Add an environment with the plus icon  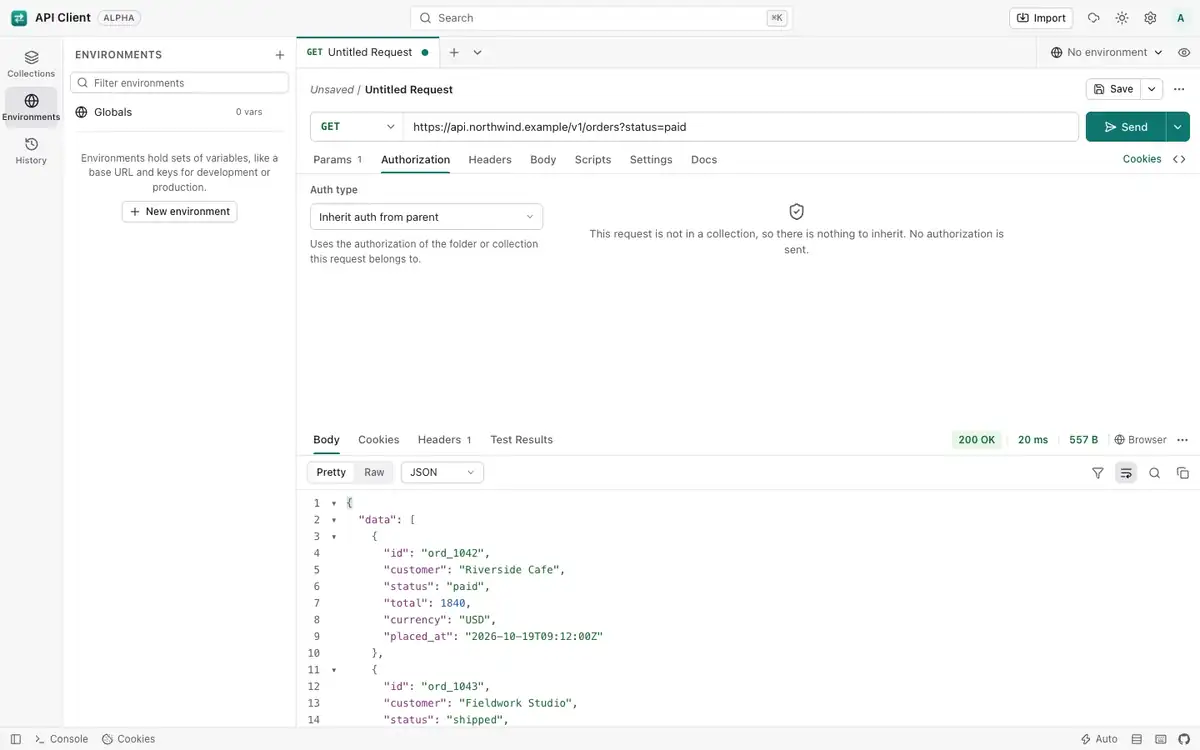point(280,55)
